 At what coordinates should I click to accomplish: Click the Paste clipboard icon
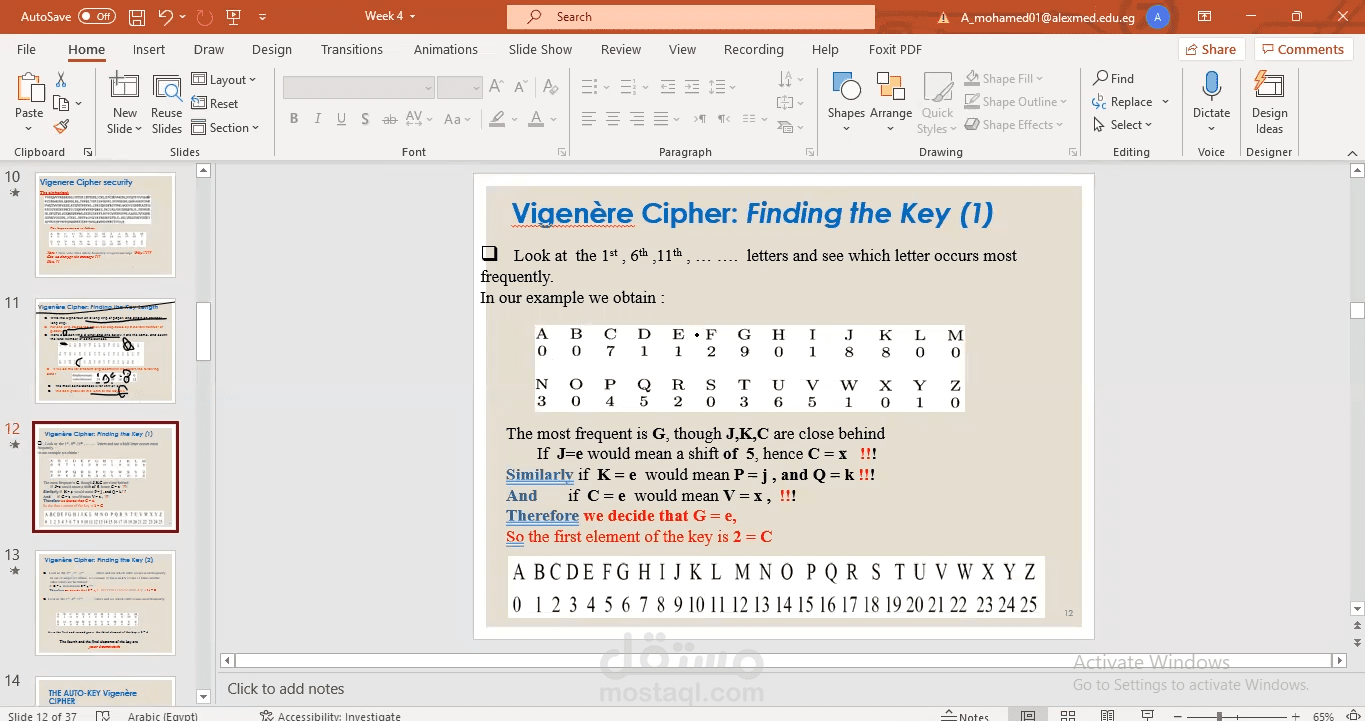(29, 88)
